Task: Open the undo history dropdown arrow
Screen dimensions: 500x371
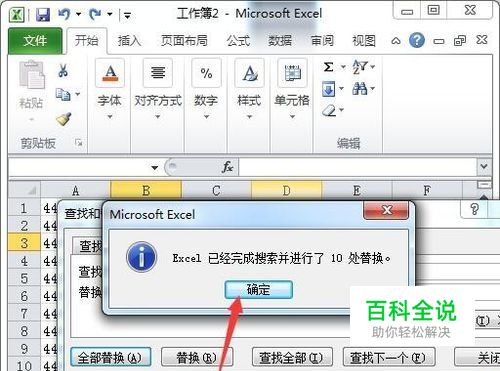Action: [79, 14]
